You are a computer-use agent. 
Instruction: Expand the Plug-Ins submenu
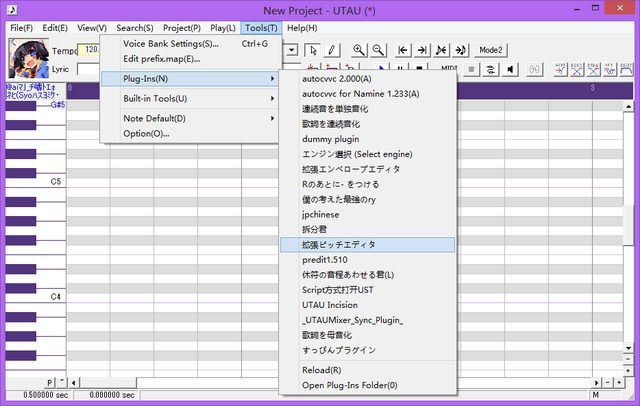(190, 78)
